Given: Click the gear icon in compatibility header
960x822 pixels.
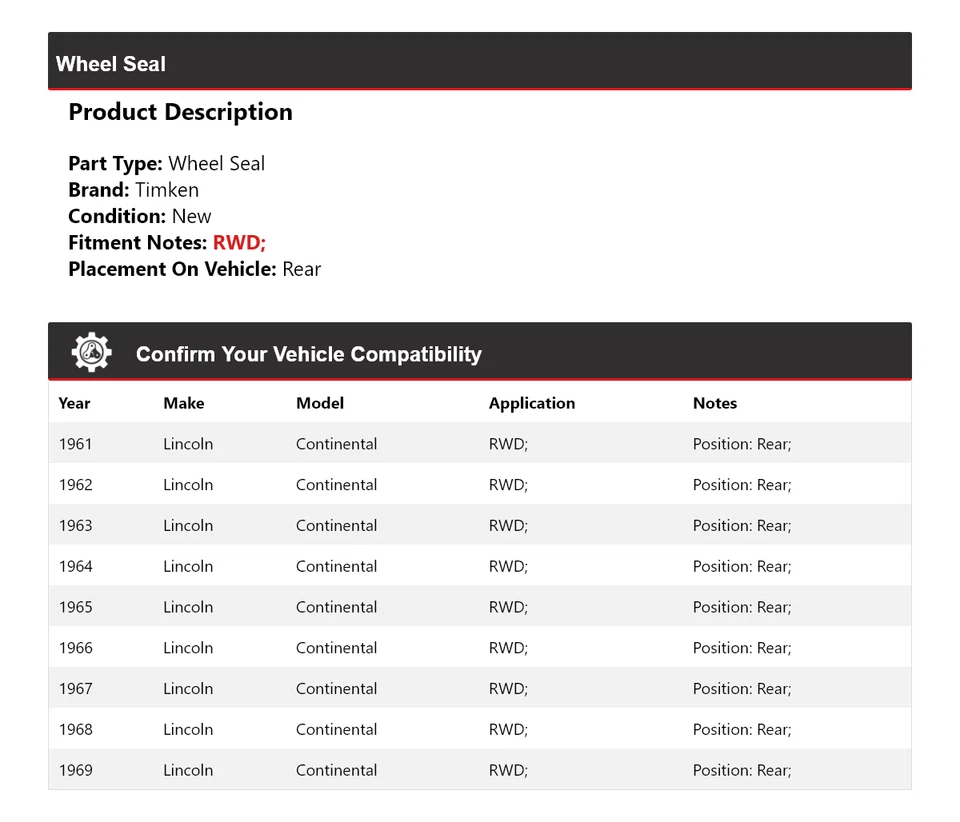Looking at the screenshot, I should [x=91, y=353].
